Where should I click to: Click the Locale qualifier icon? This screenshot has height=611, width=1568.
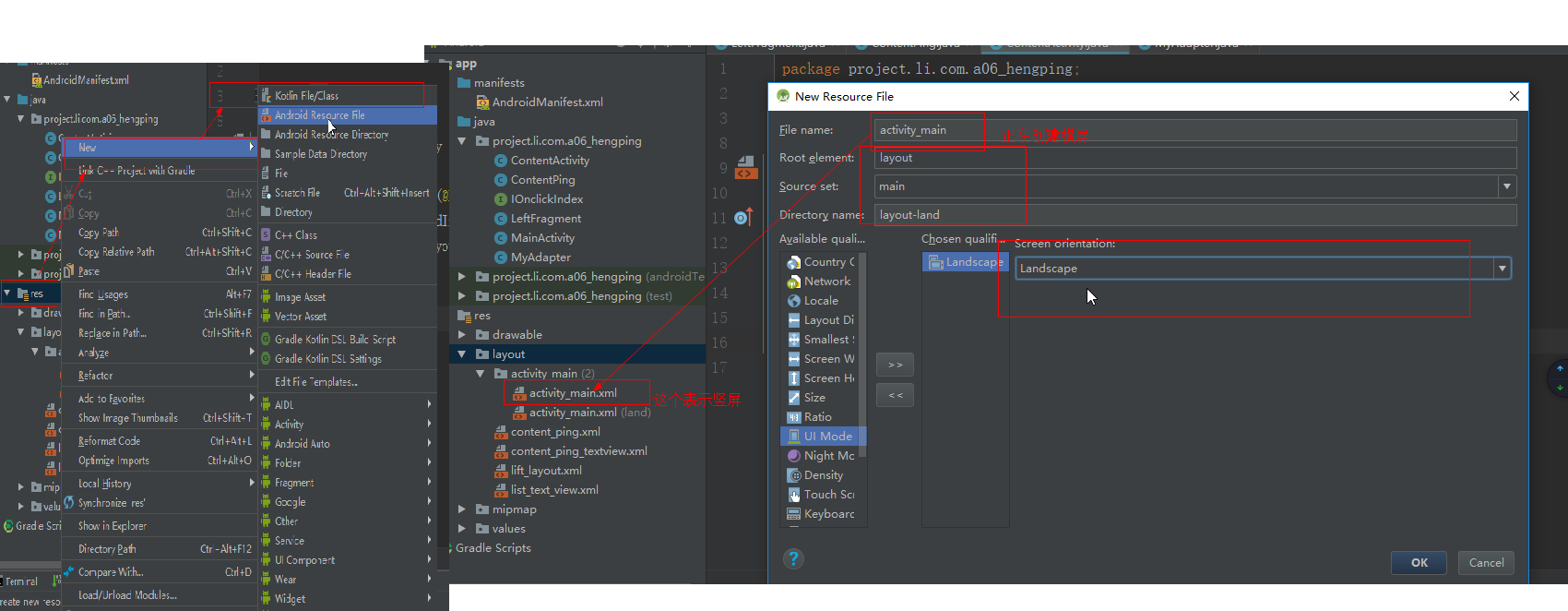793,301
